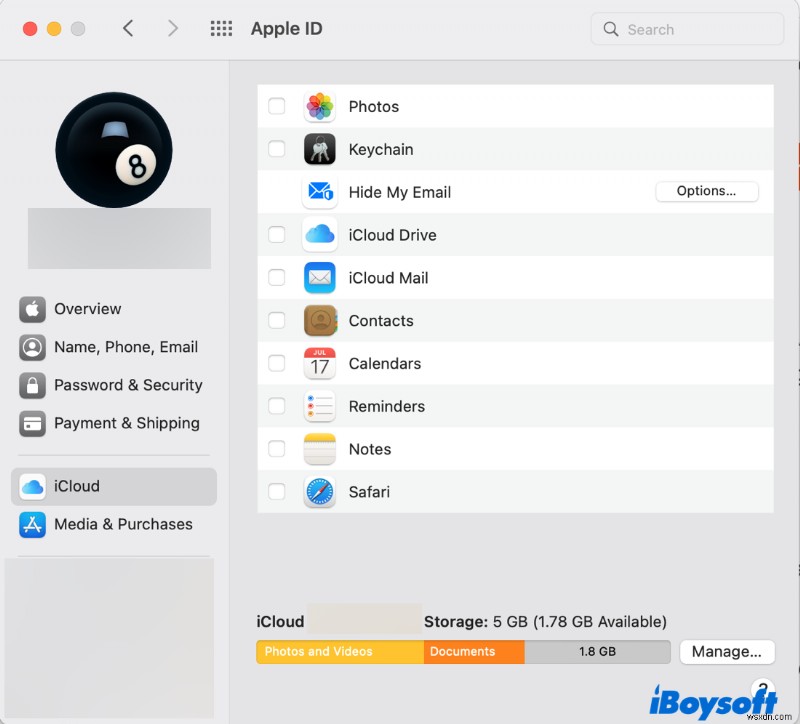800x724 pixels.
Task: Click the show all preferences grid
Action: 221,28
